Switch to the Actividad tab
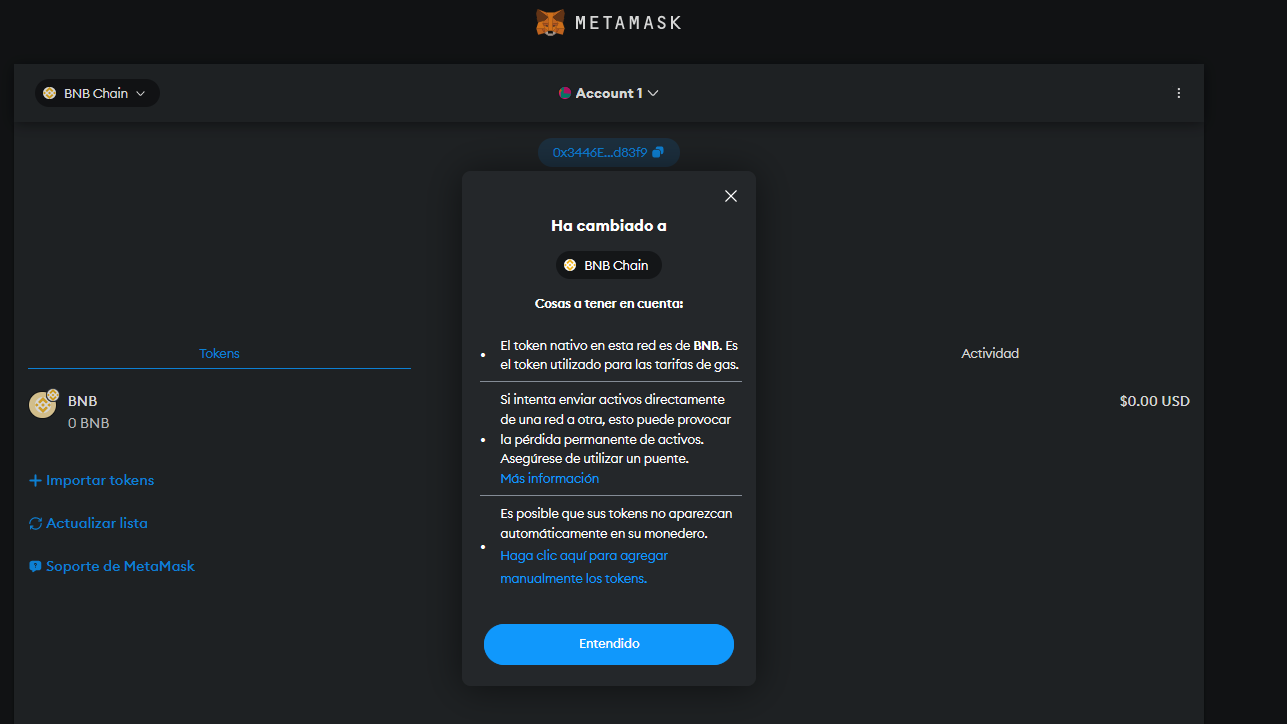Image resolution: width=1287 pixels, height=724 pixels. click(990, 353)
